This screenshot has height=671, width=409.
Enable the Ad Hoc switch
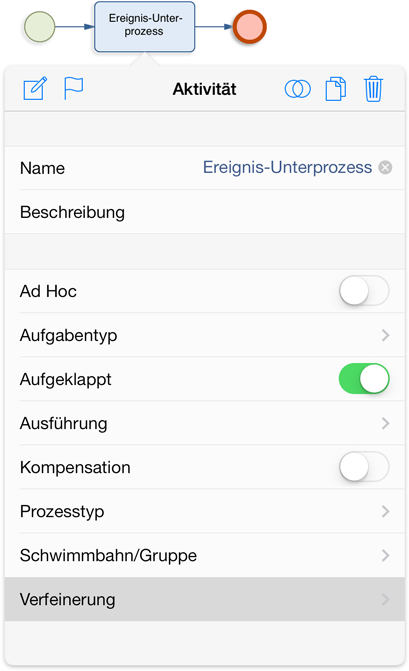pyautogui.click(x=364, y=291)
